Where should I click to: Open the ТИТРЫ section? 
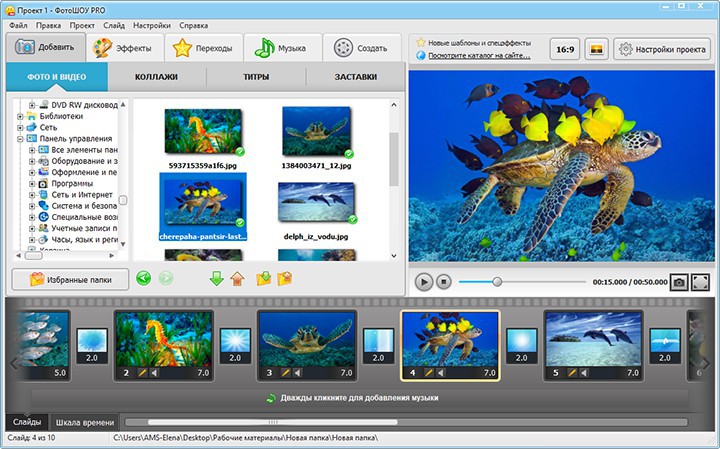point(256,77)
